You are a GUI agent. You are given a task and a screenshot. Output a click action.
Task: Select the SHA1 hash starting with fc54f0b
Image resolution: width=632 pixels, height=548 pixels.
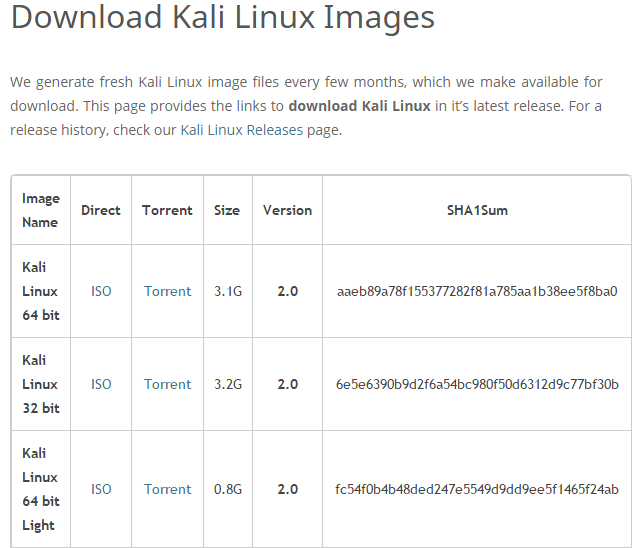pyautogui.click(x=477, y=489)
